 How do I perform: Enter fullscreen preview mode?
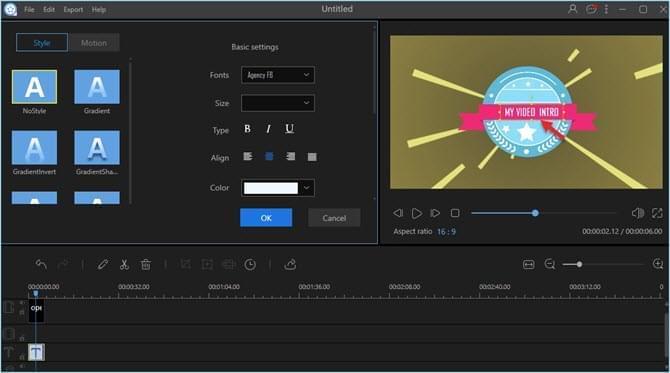(x=657, y=213)
